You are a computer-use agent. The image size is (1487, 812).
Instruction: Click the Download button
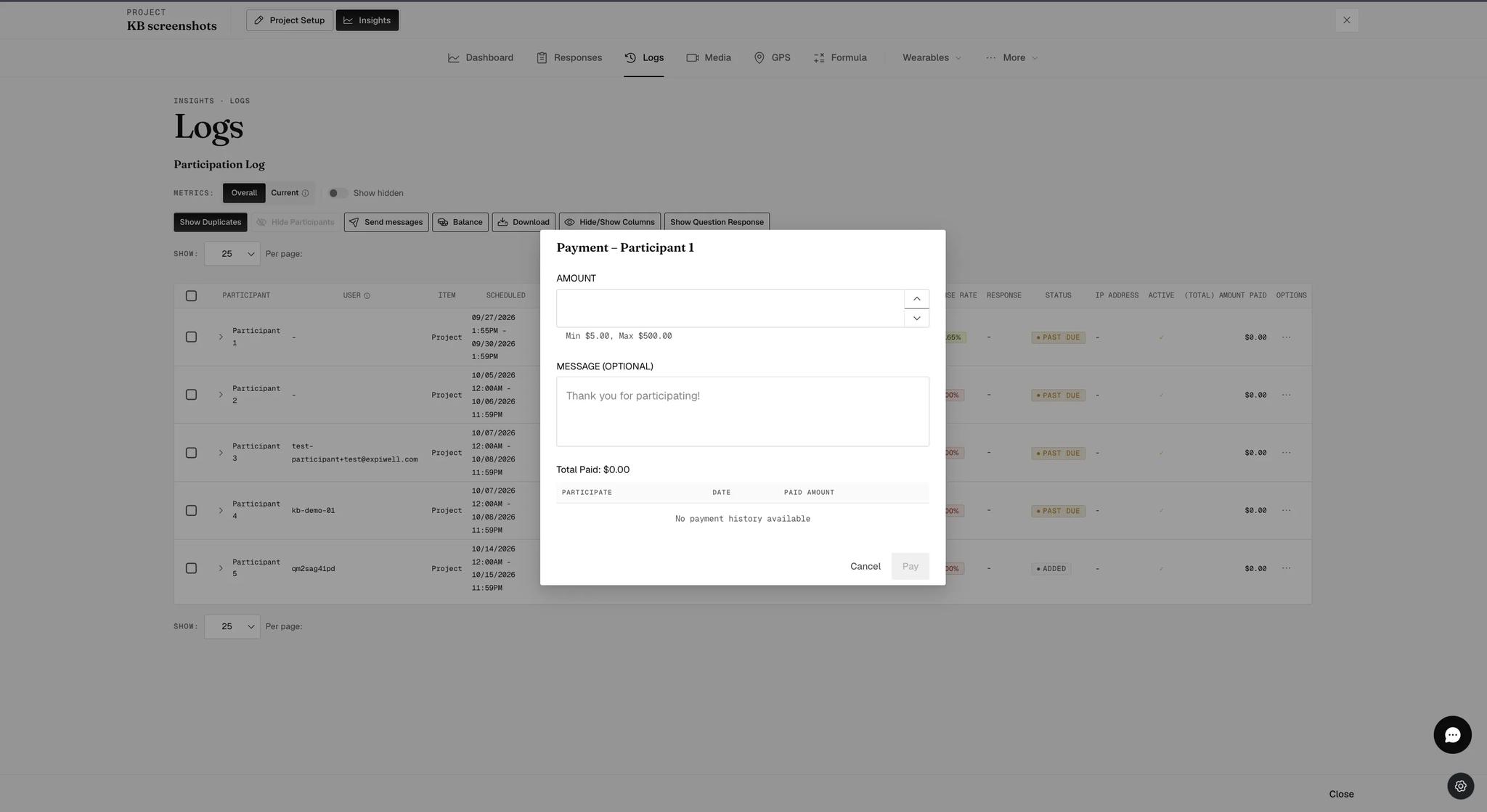[523, 223]
